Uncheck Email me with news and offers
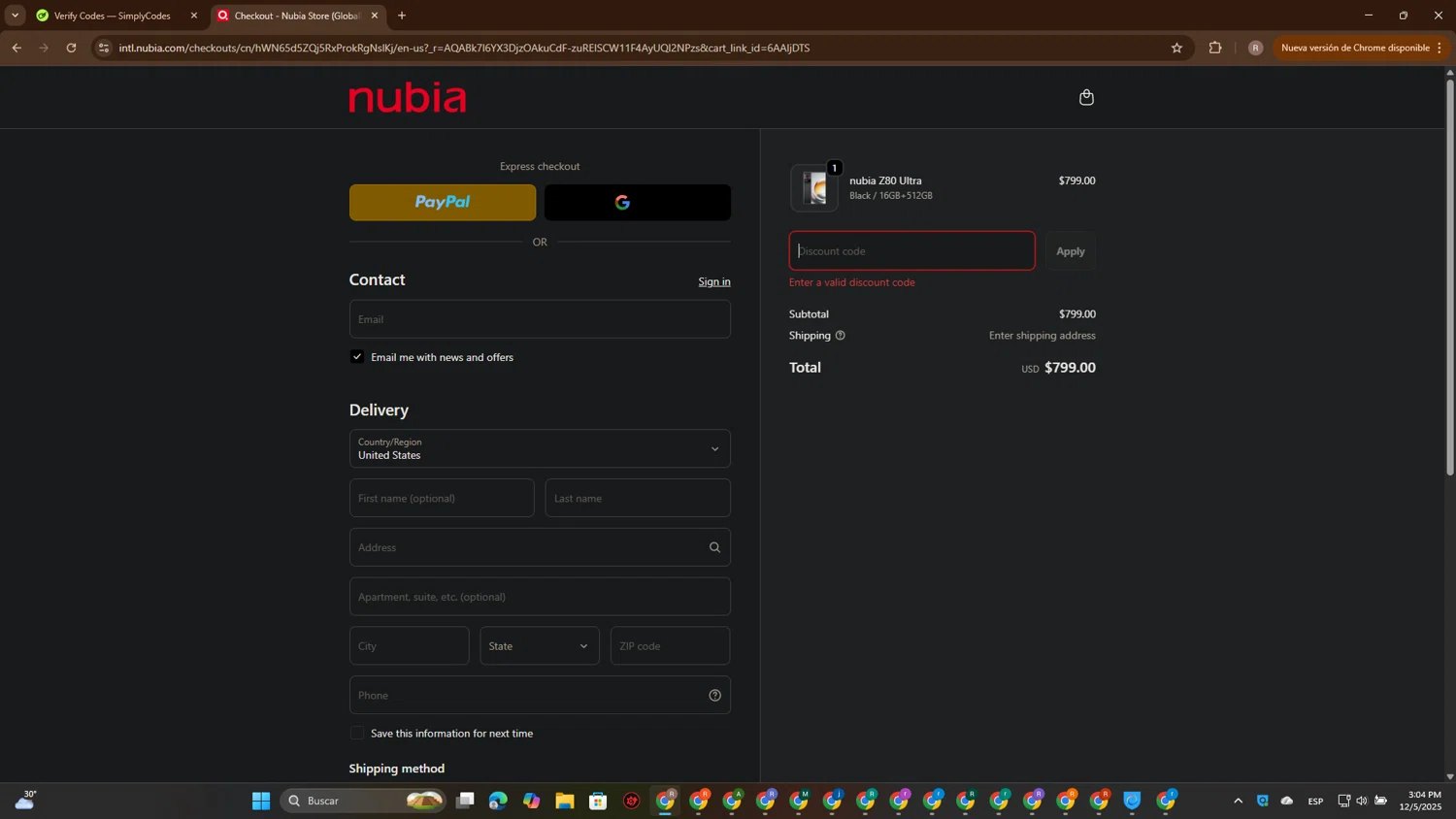The image size is (1456, 819). pyautogui.click(x=357, y=357)
